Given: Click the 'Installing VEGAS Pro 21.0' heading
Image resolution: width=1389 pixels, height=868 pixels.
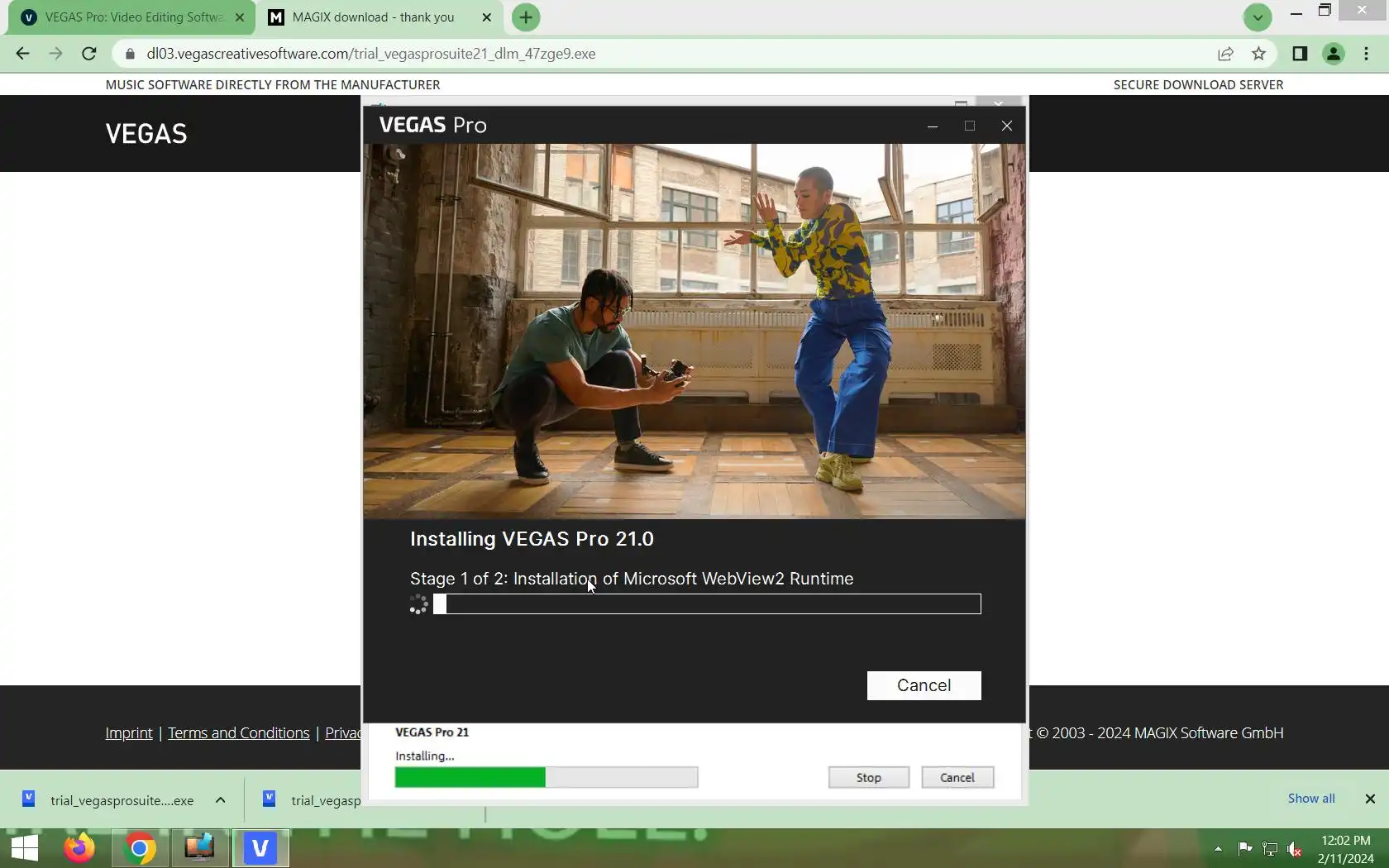Looking at the screenshot, I should [x=532, y=539].
